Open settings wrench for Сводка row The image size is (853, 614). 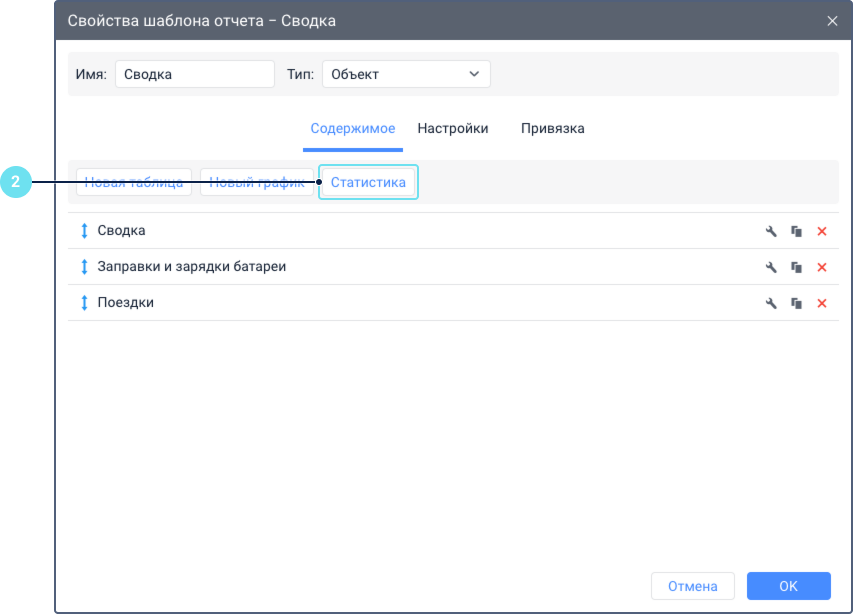tap(771, 231)
